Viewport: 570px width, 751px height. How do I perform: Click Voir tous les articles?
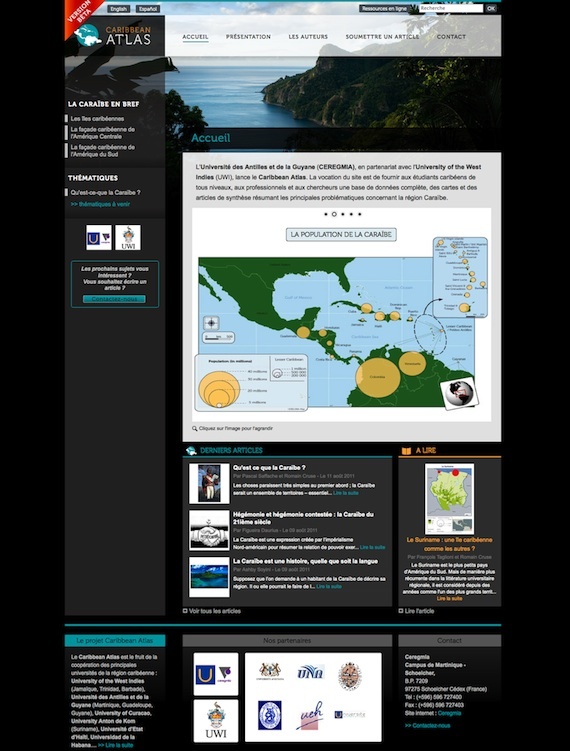coord(215,611)
